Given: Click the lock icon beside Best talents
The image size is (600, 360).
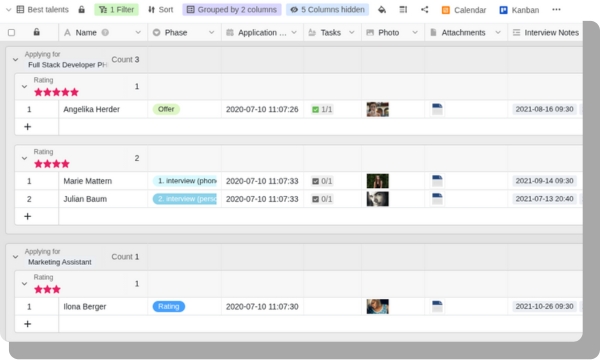Looking at the screenshot, I should 82,10.
